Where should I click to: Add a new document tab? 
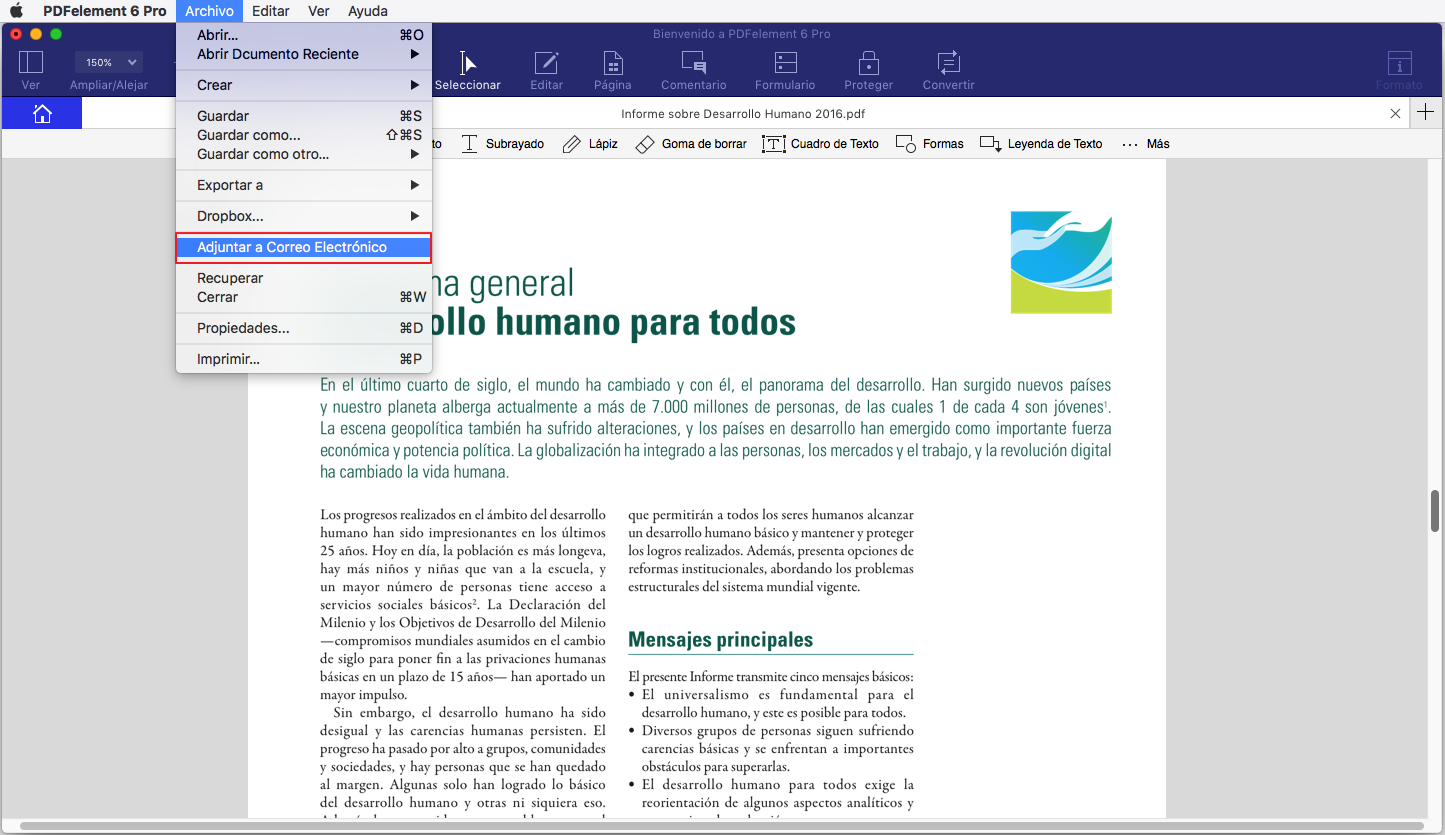click(x=1427, y=112)
